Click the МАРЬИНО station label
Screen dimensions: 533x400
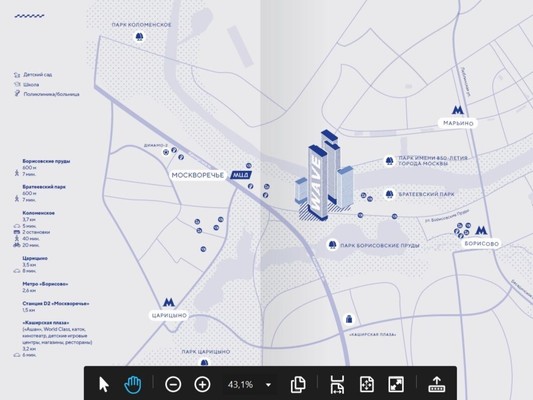[x=458, y=123]
